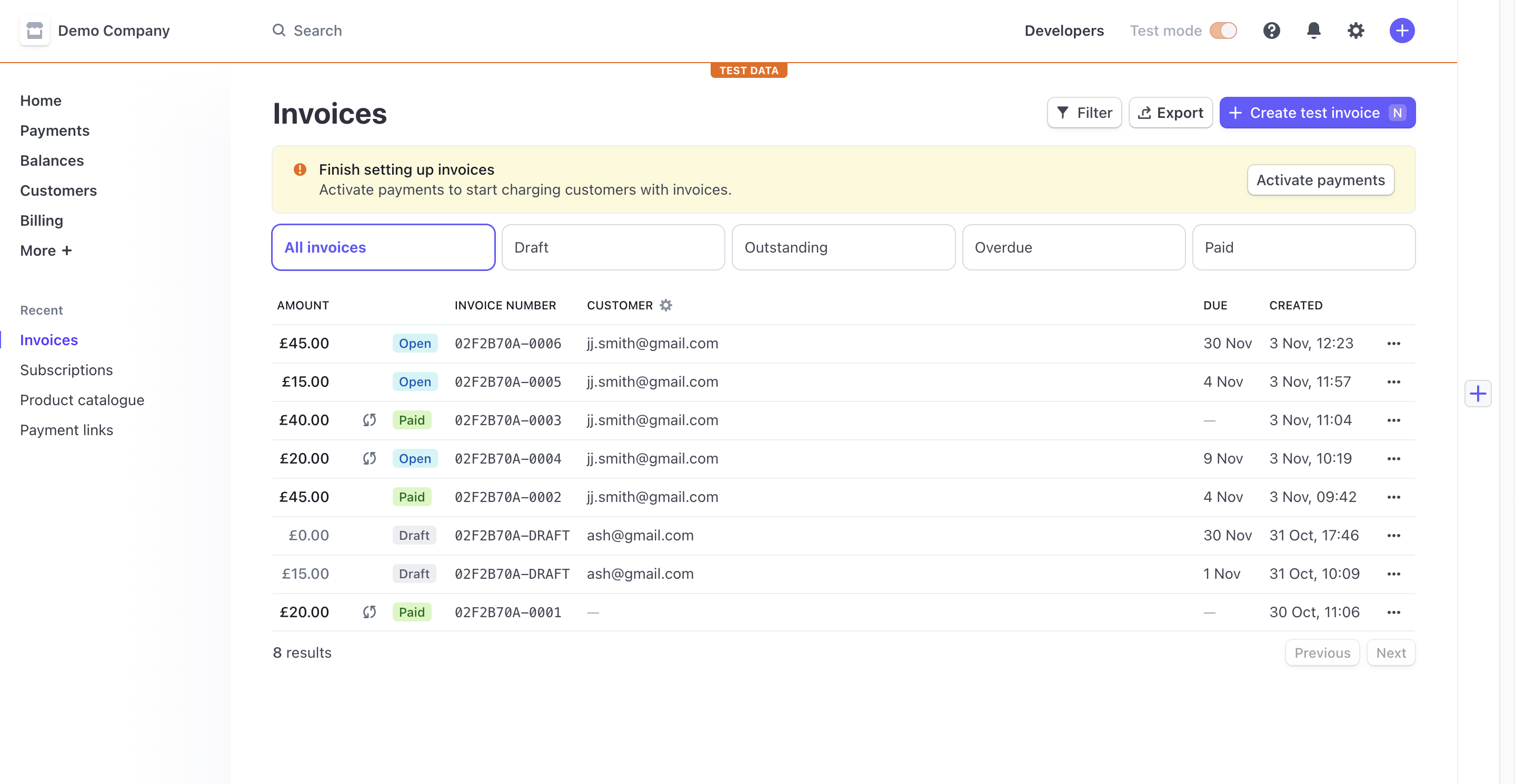Click the Search field
This screenshot has width=1515, height=784.
pos(317,31)
